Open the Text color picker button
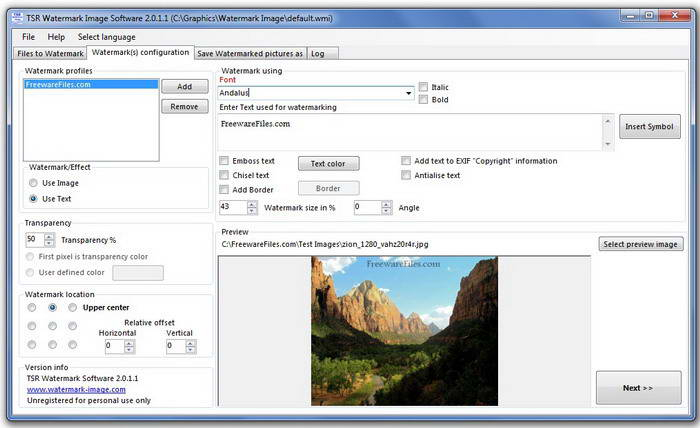 point(328,164)
